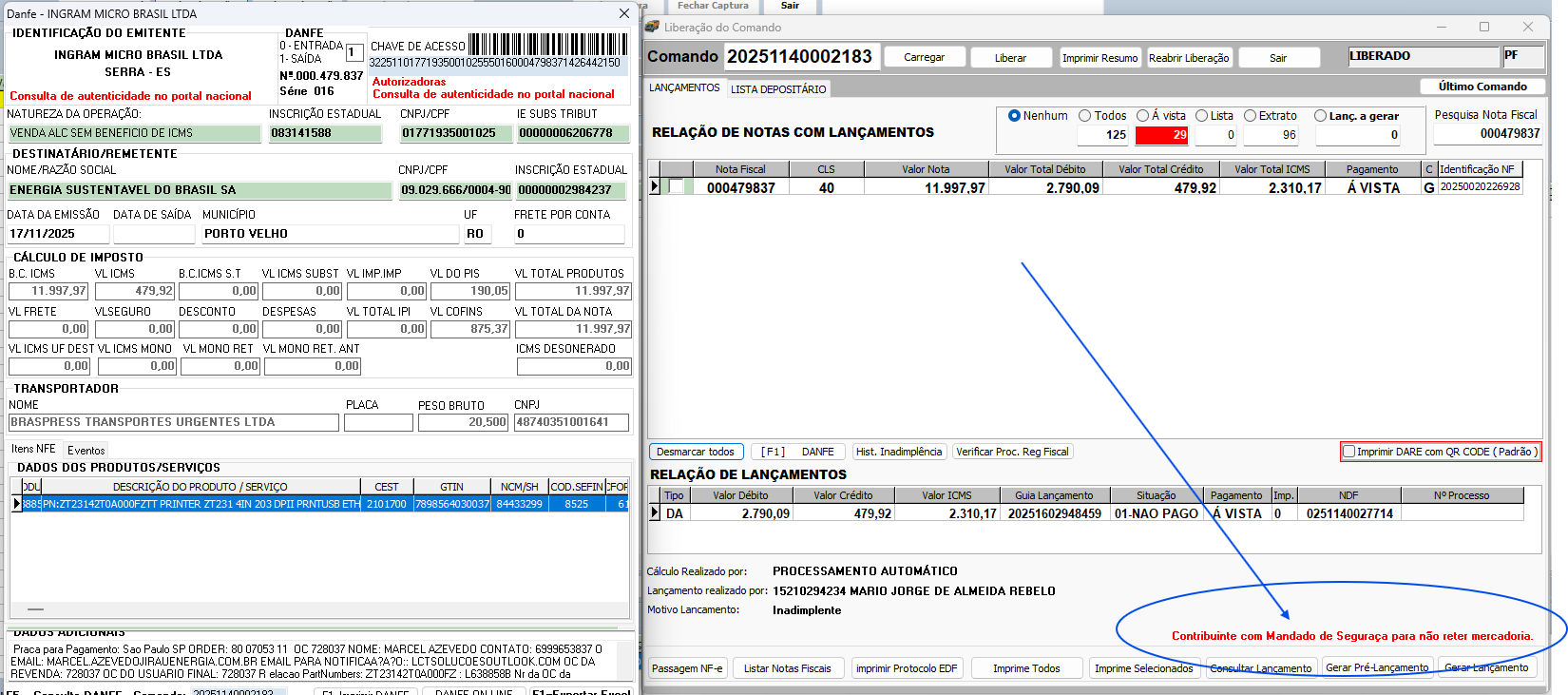The image size is (1568, 695).
Task: Select the Á vista radio button
Action: click(1143, 116)
